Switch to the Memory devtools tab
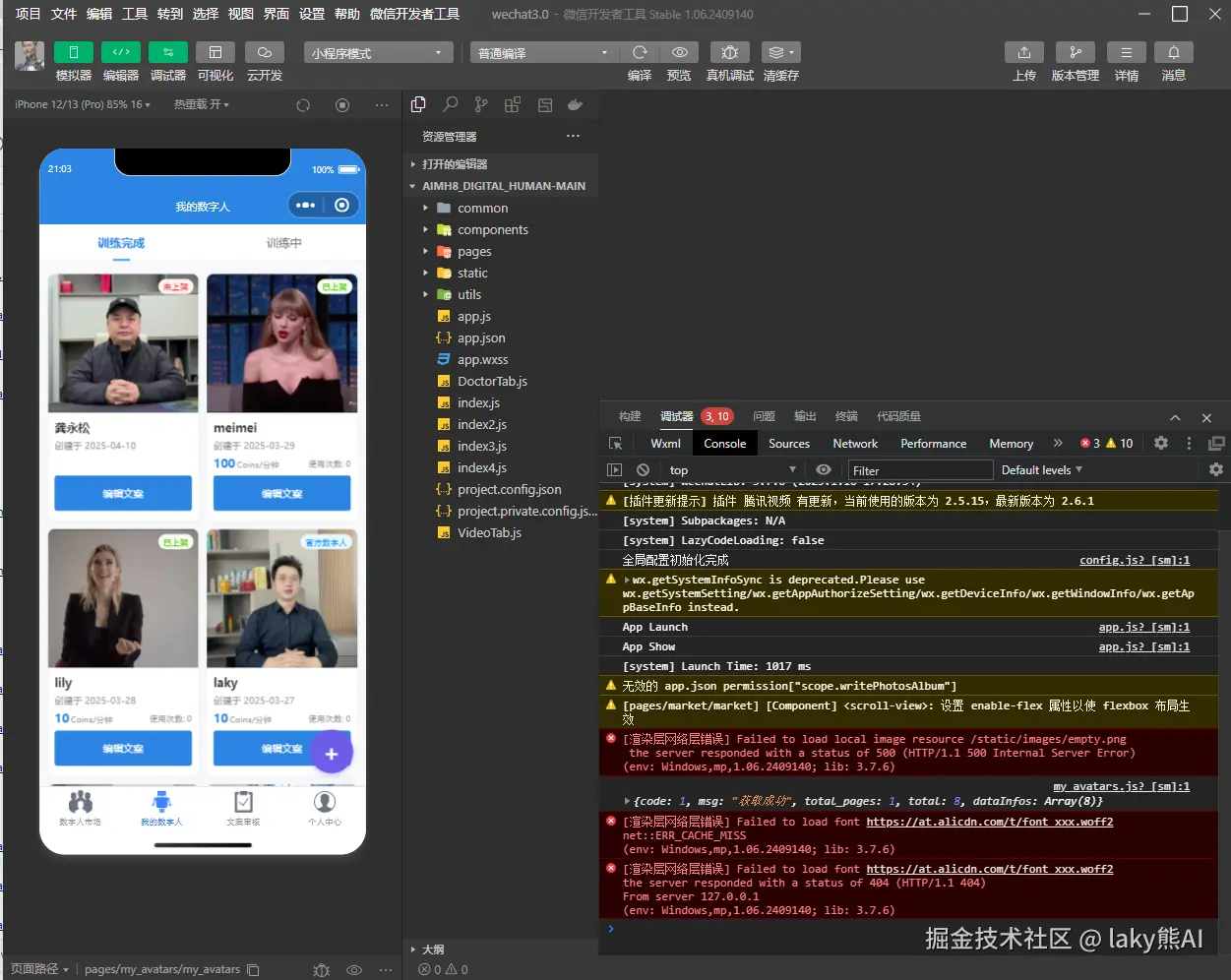The height and width of the screenshot is (980, 1231). 1012,444
